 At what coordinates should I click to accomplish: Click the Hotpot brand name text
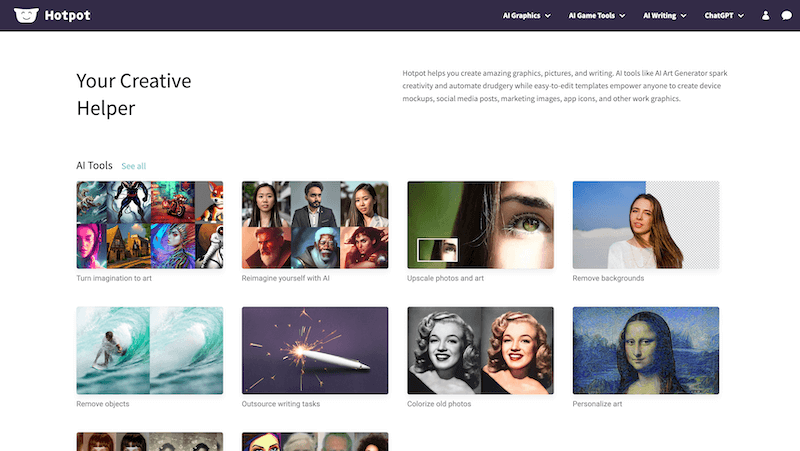point(67,15)
